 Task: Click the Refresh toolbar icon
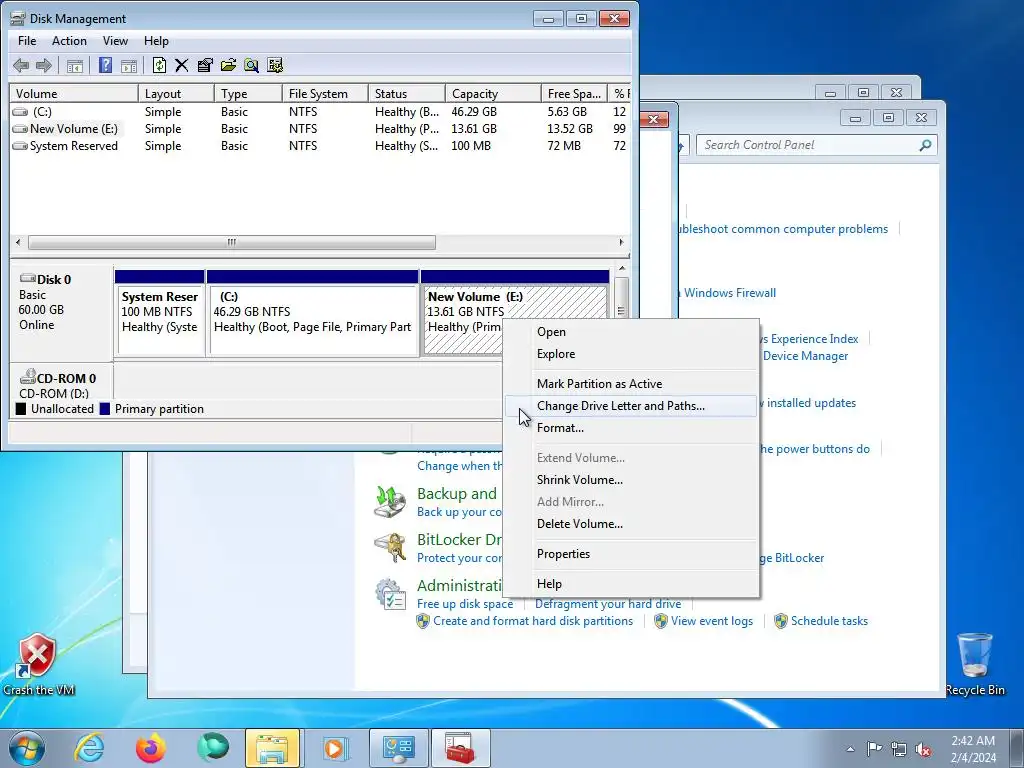click(159, 65)
